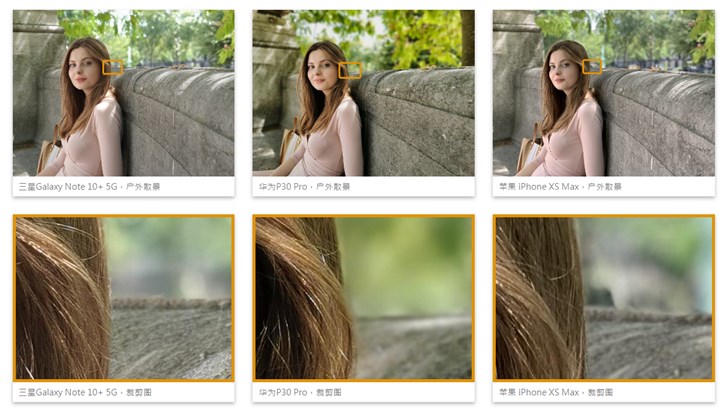Screen dimensions: 728x412
Task: Select caption '三星Galaxy Note 10+ 5G・裁剪图'
Action: 85,392
